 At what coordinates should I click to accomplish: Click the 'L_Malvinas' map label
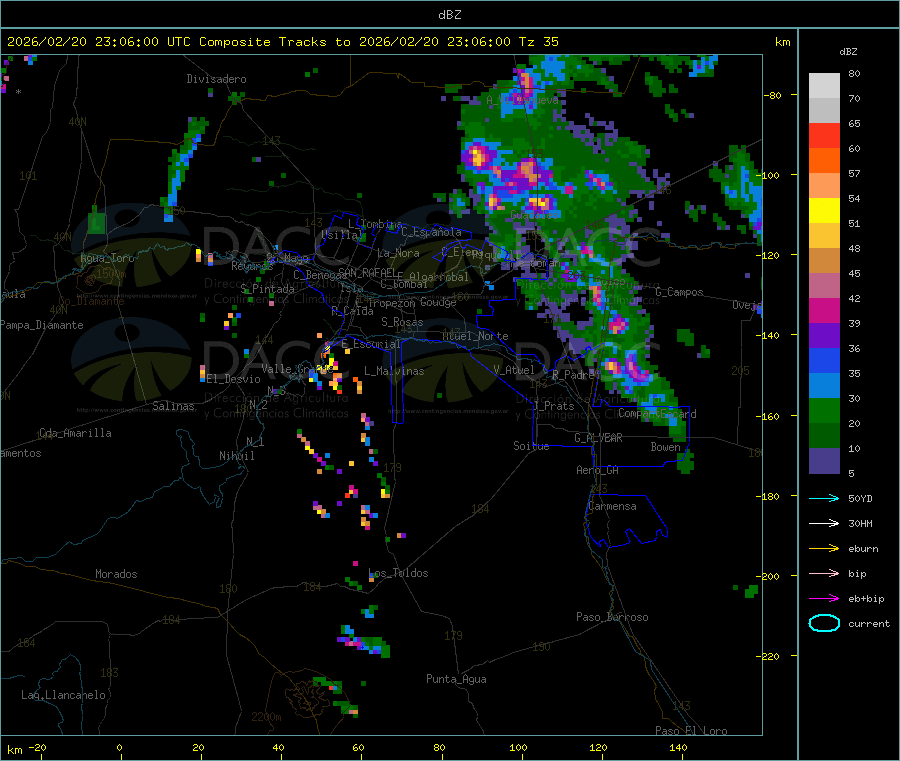(x=394, y=371)
